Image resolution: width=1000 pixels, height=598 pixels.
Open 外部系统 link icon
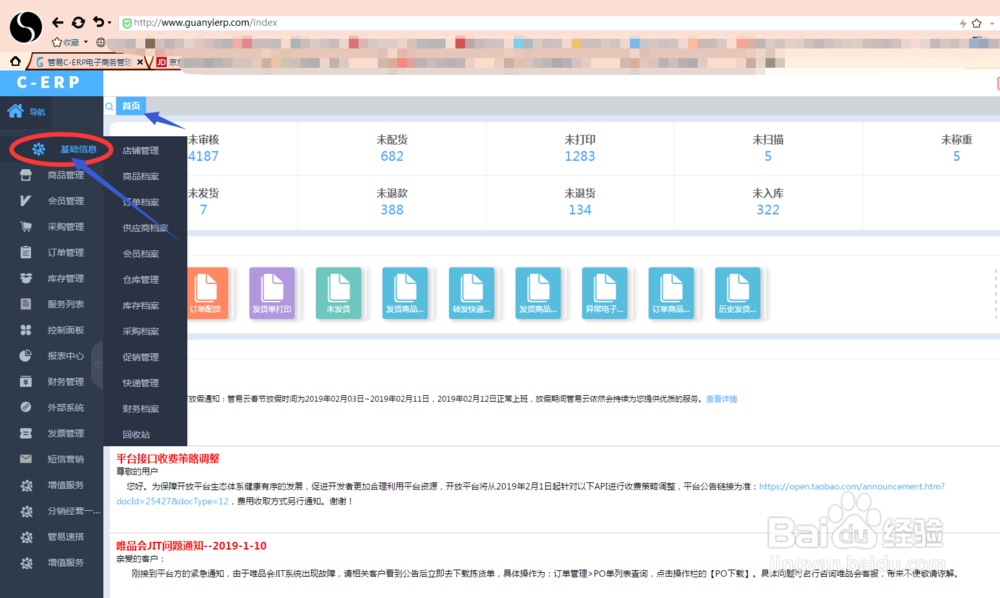[x=26, y=407]
